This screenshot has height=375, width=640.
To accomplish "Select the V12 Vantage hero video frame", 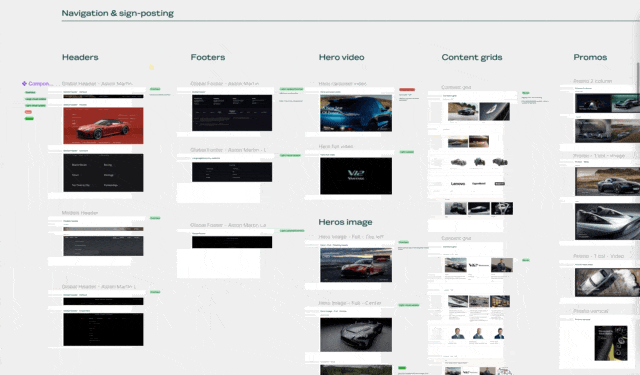I will 356,176.
